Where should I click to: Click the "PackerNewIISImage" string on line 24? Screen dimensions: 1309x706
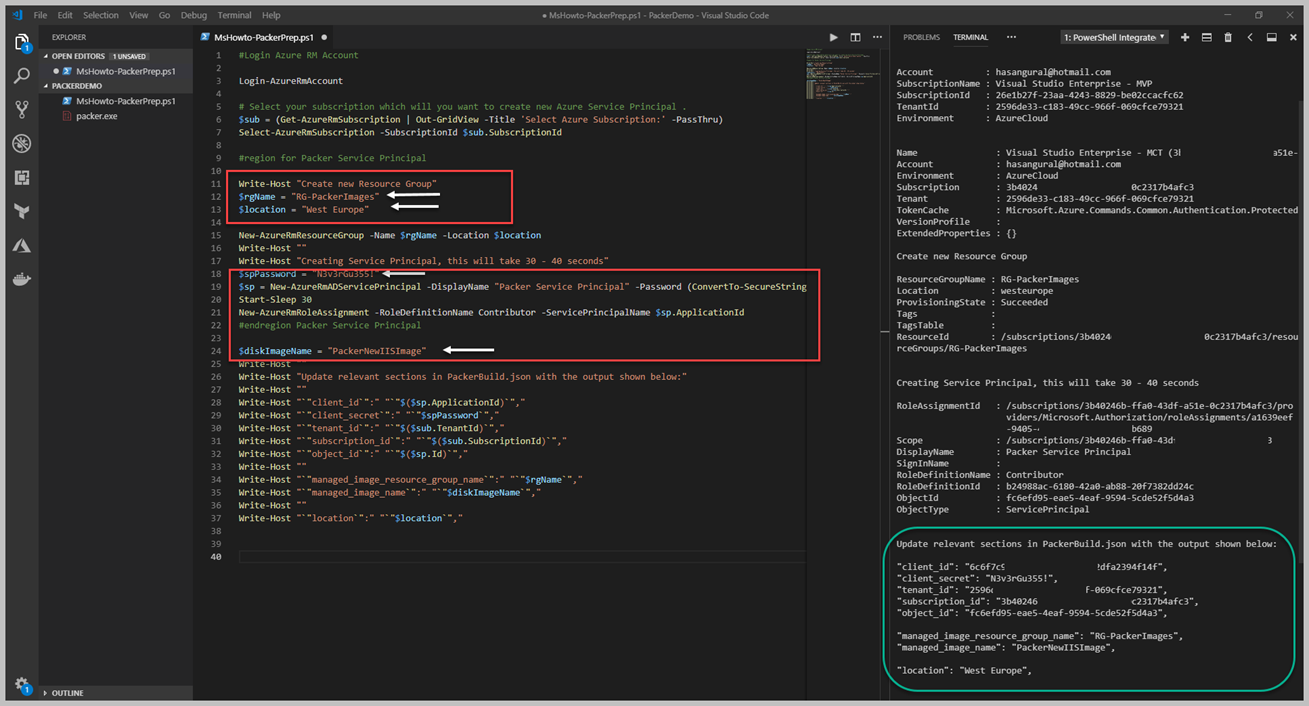[x=377, y=351]
